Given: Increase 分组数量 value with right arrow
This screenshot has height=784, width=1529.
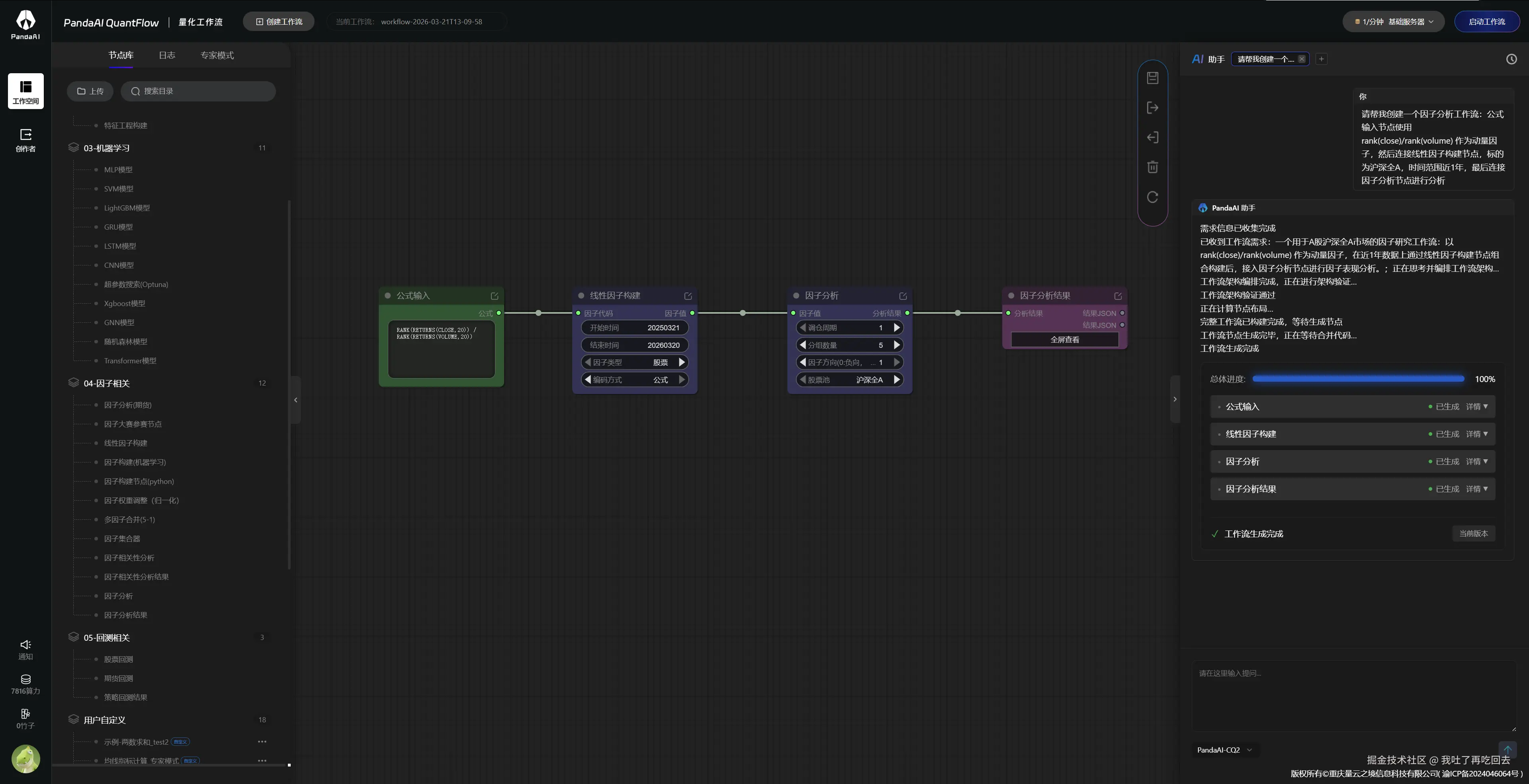Looking at the screenshot, I should 896,345.
